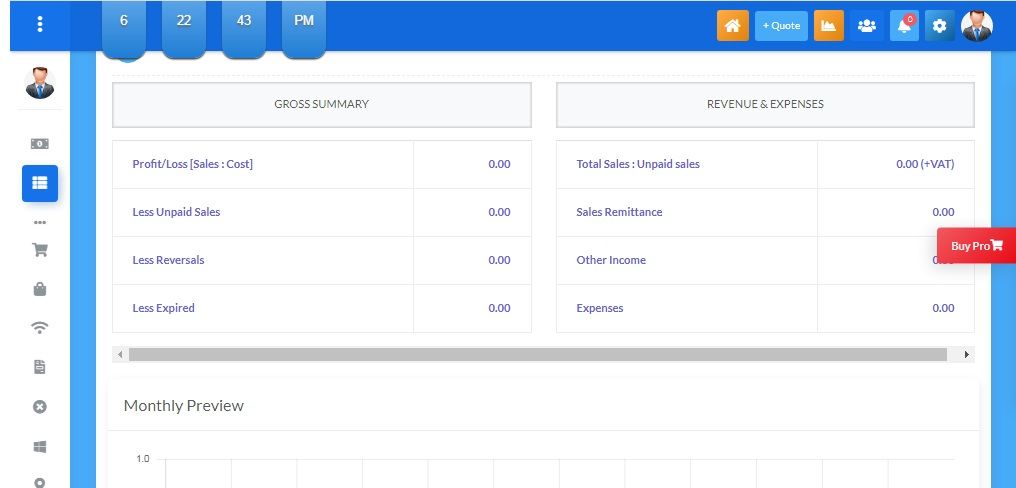Click the shopping cart sidebar icon
This screenshot has width=1016, height=488.
click(40, 250)
